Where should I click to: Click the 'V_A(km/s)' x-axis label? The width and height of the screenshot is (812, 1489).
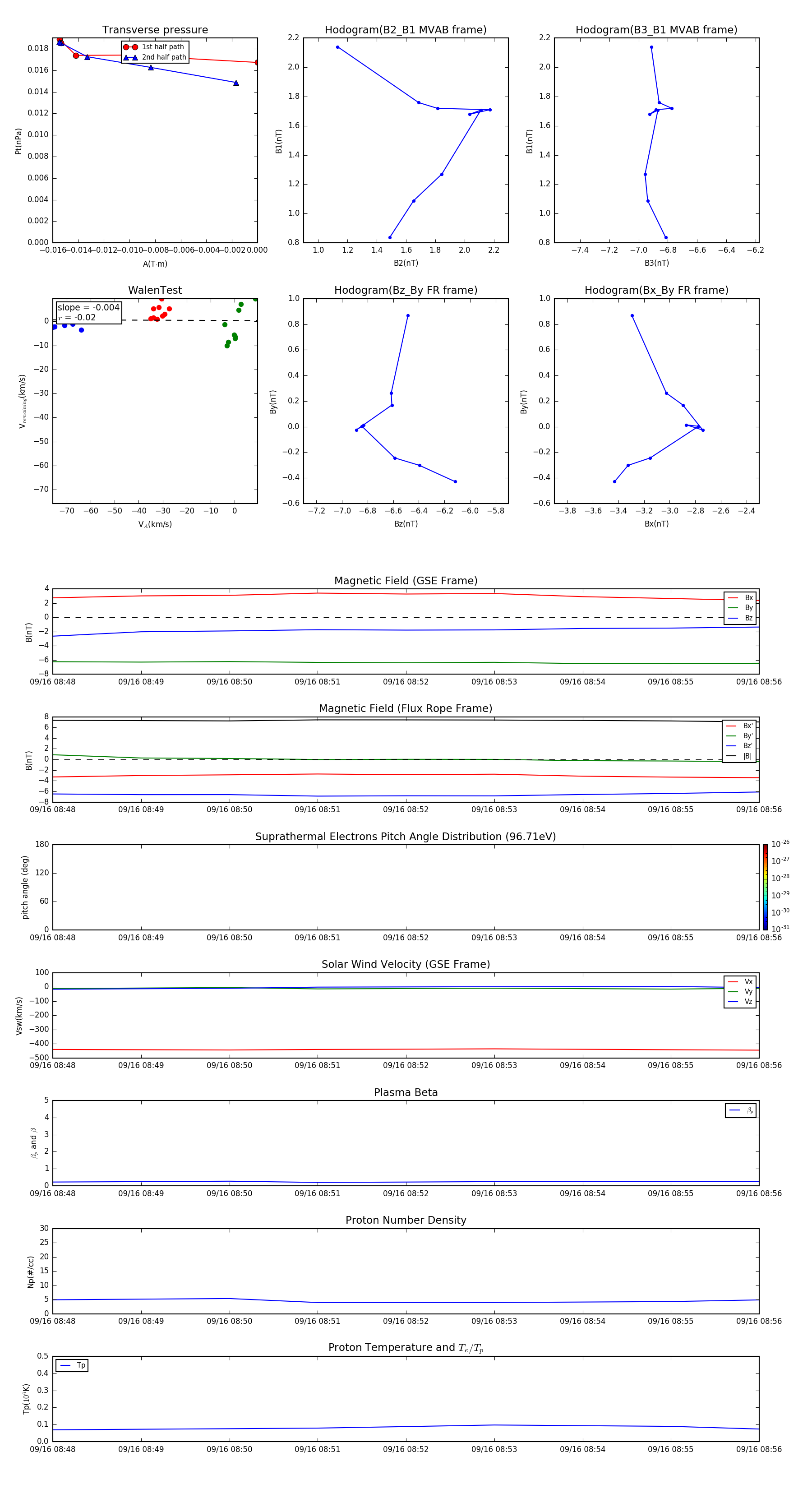155,524
